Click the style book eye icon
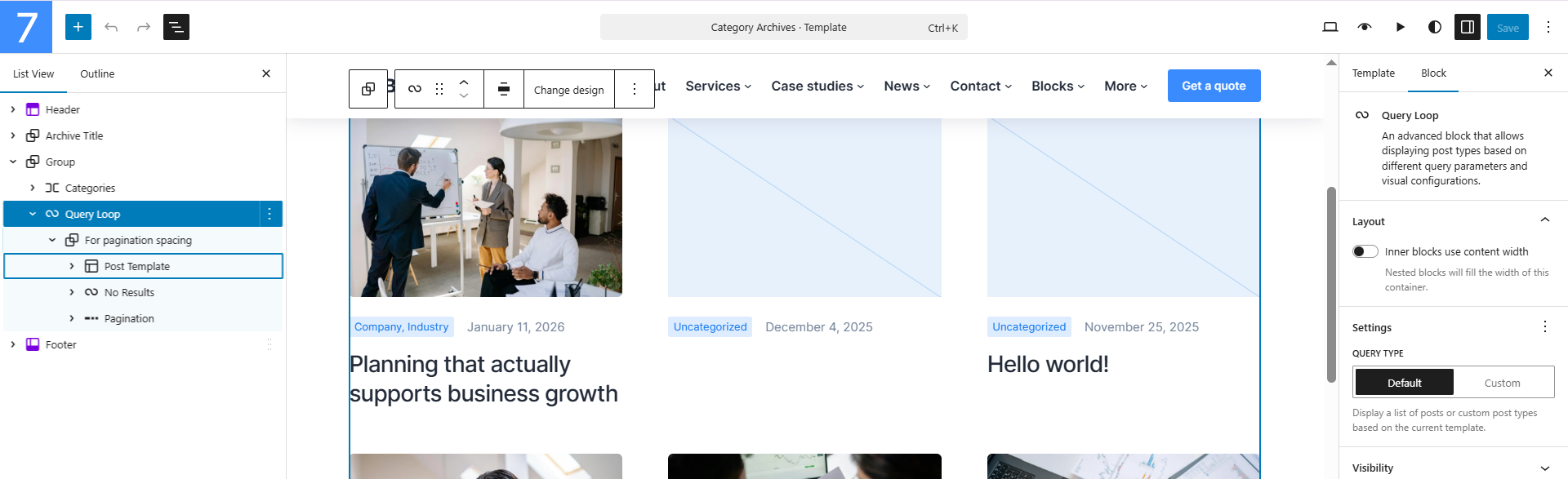This screenshot has width=1568, height=479. (x=1365, y=27)
